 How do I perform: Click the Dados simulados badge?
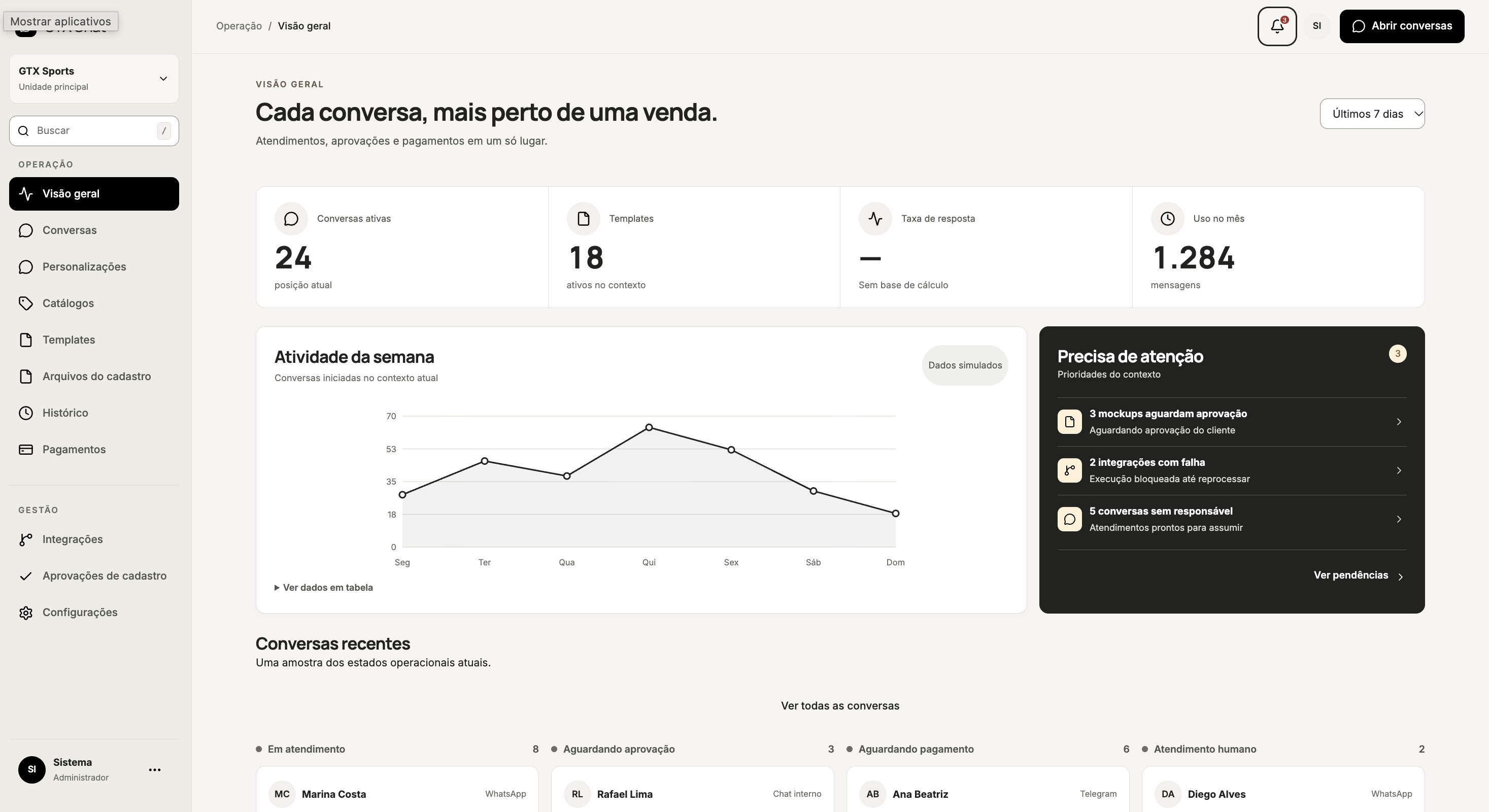coord(965,365)
